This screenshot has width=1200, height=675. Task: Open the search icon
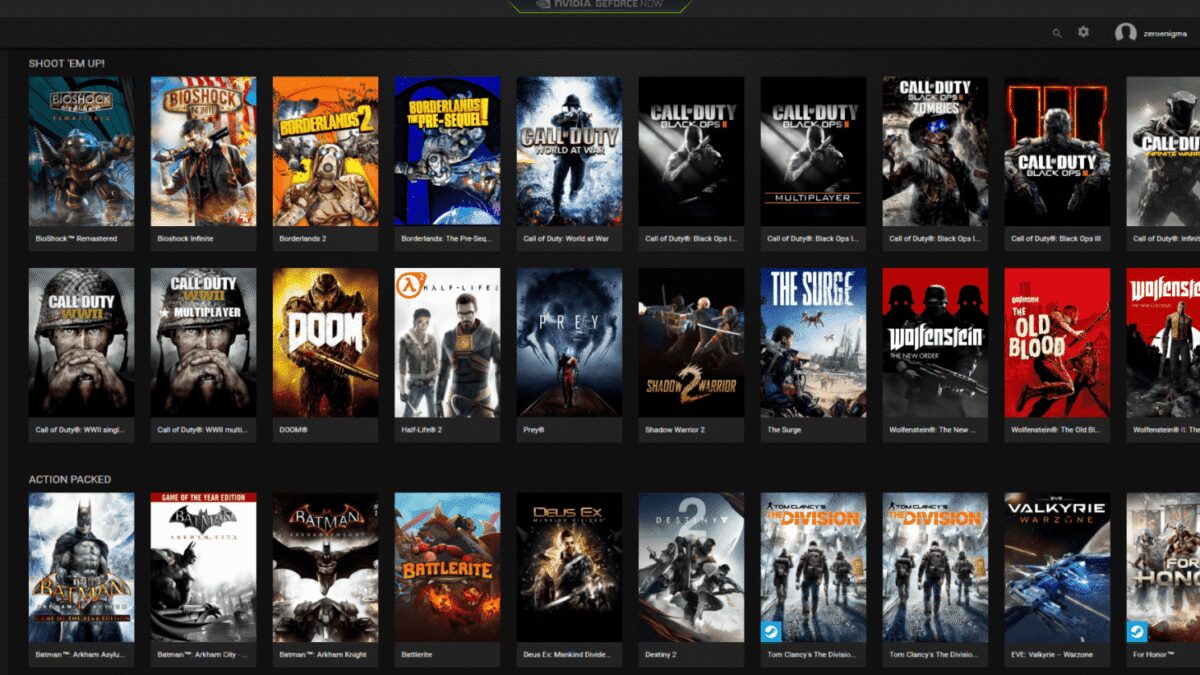[x=1057, y=33]
